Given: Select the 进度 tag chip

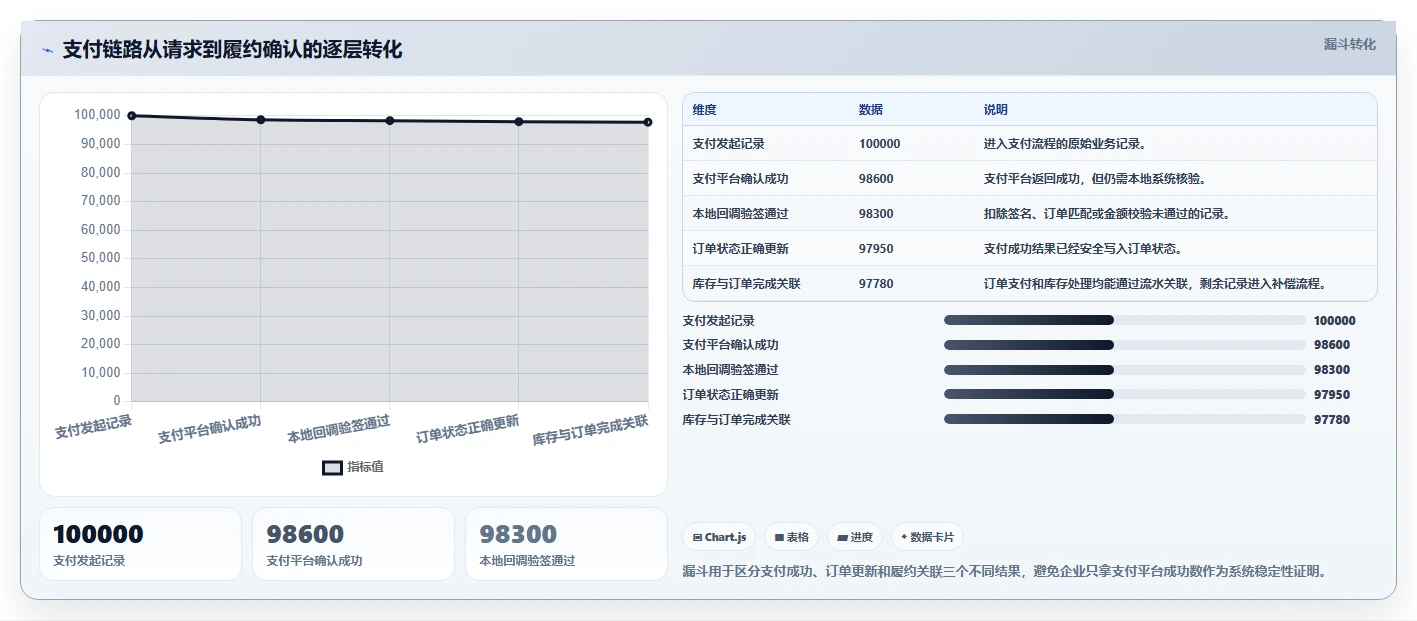Looking at the screenshot, I should pos(855,537).
